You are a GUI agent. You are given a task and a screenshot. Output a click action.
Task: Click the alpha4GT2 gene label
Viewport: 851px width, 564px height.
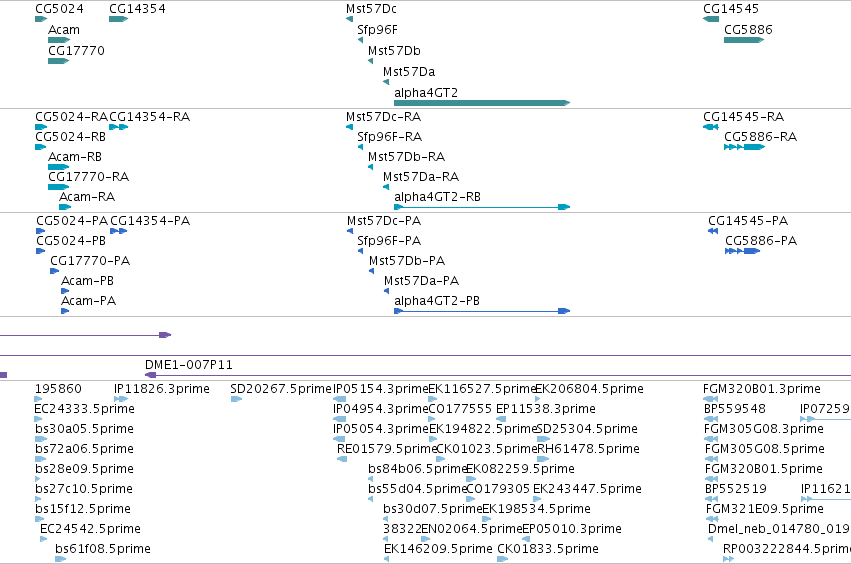click(426, 93)
